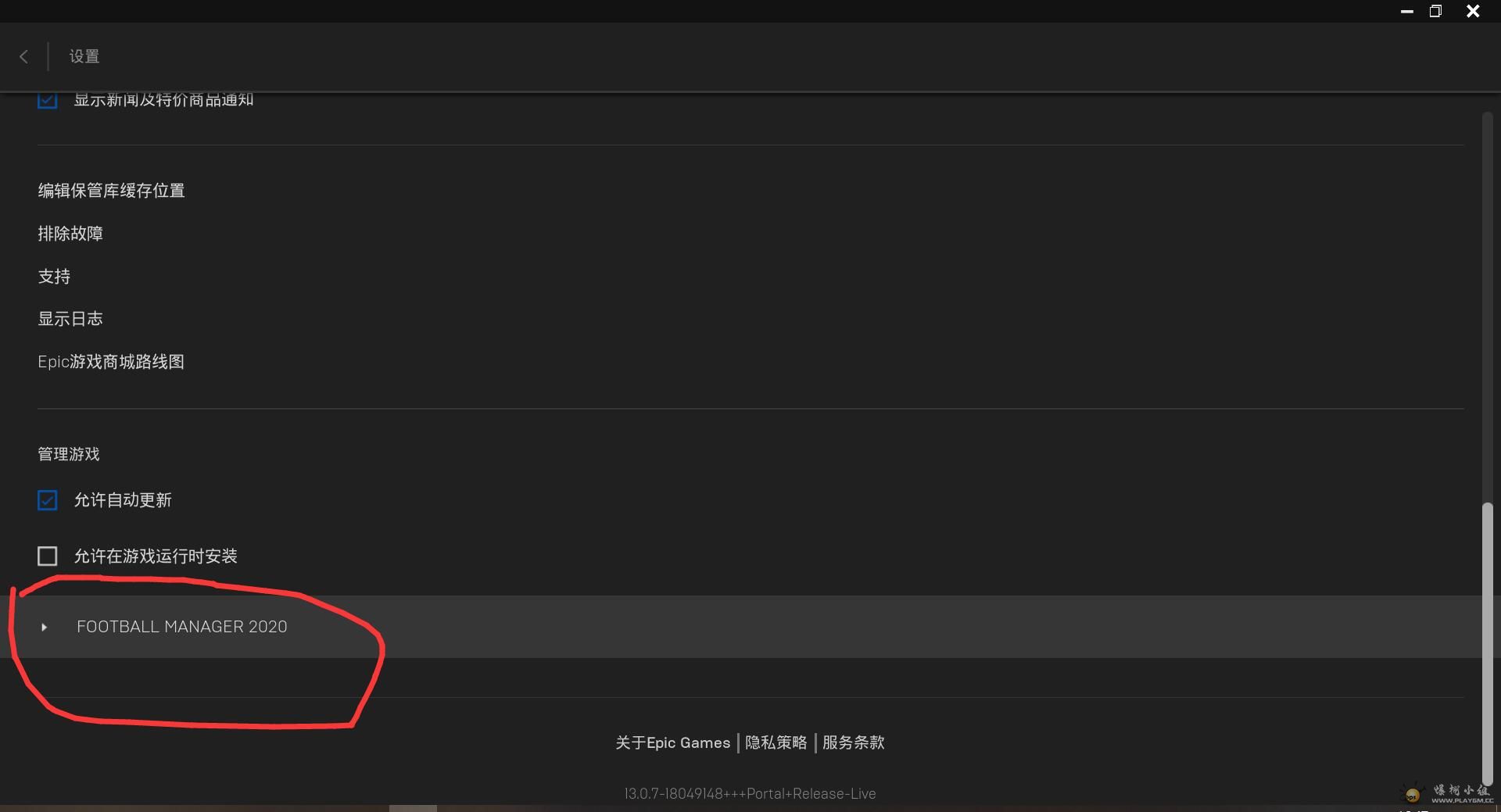This screenshot has height=812, width=1501.
Task: Minimize the Epic Games Launcher window
Action: click(1407, 12)
